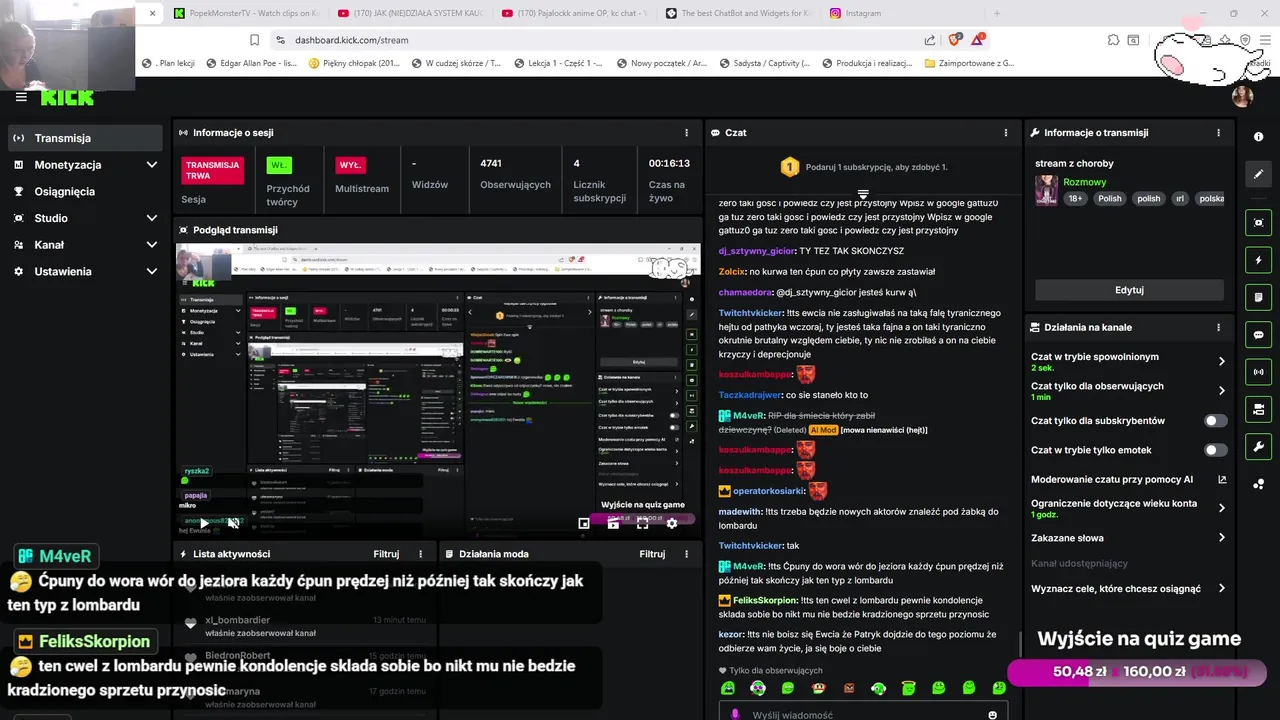Viewport: 1280px width, 720px height.
Task: Click the pencil edit icon in right sidebar
Action: (x=1258, y=174)
